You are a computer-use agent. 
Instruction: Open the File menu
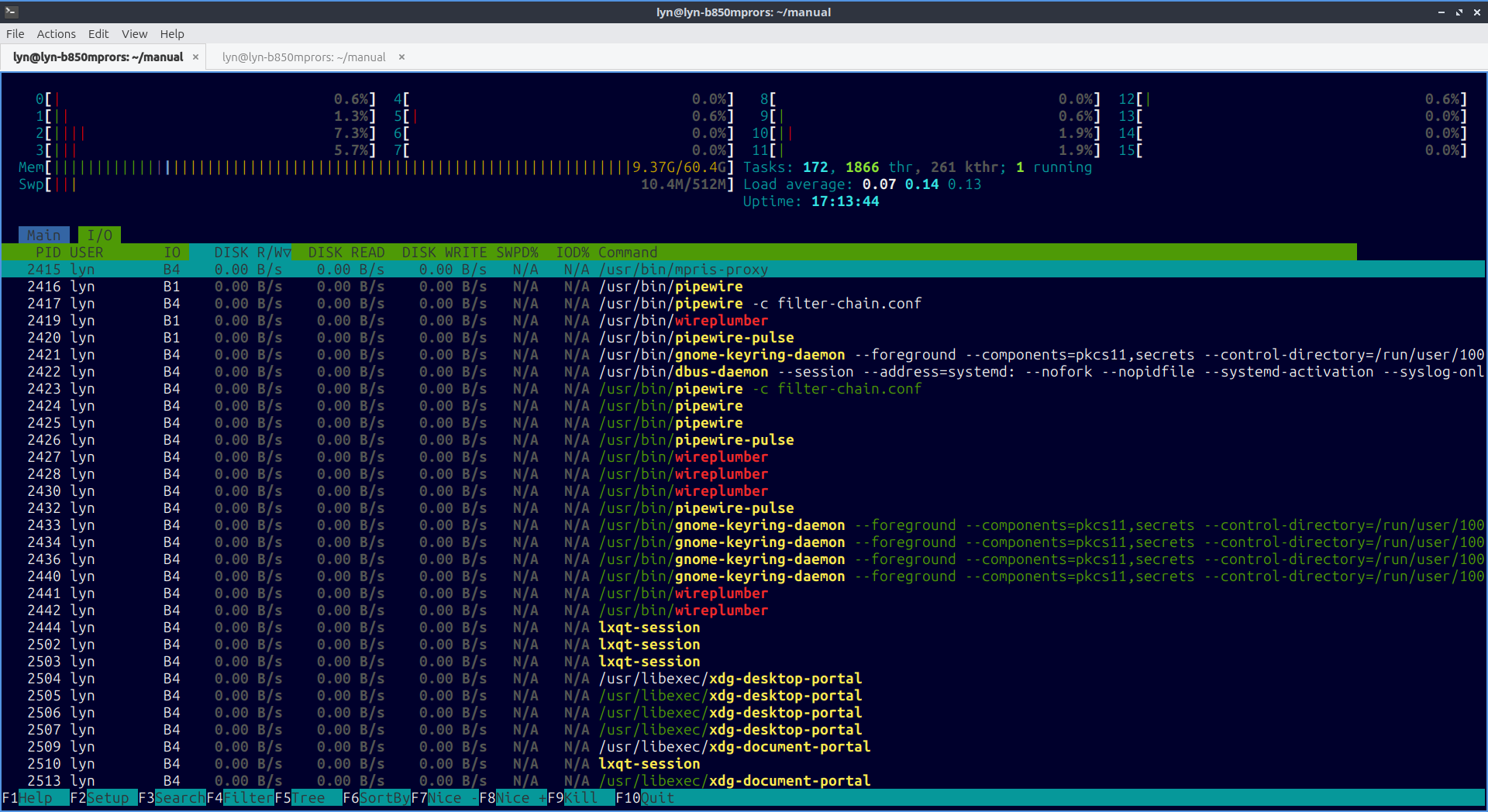coord(15,34)
